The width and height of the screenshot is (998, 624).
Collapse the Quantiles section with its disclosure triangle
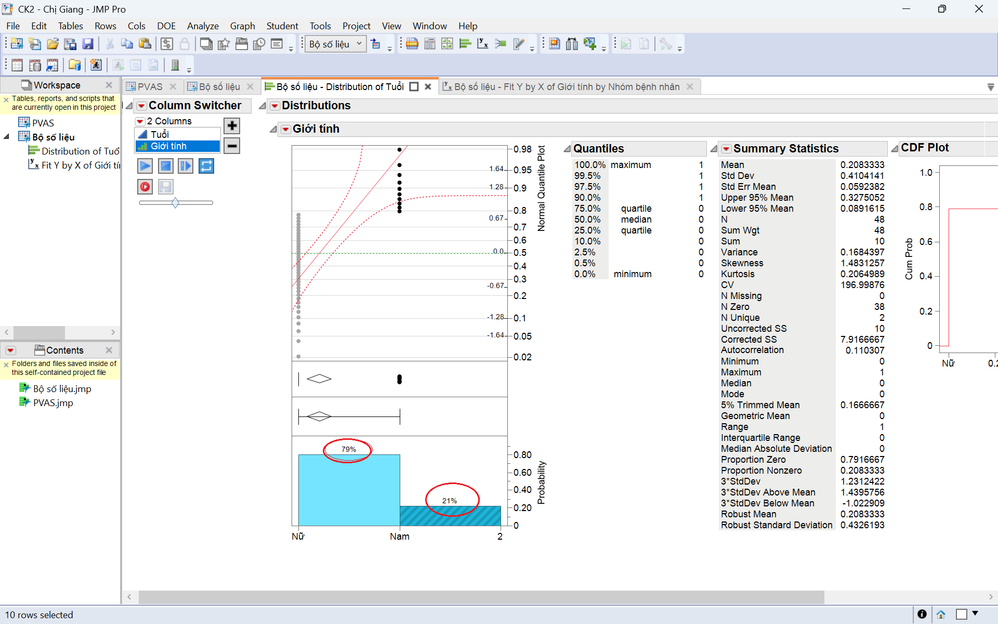(x=567, y=149)
